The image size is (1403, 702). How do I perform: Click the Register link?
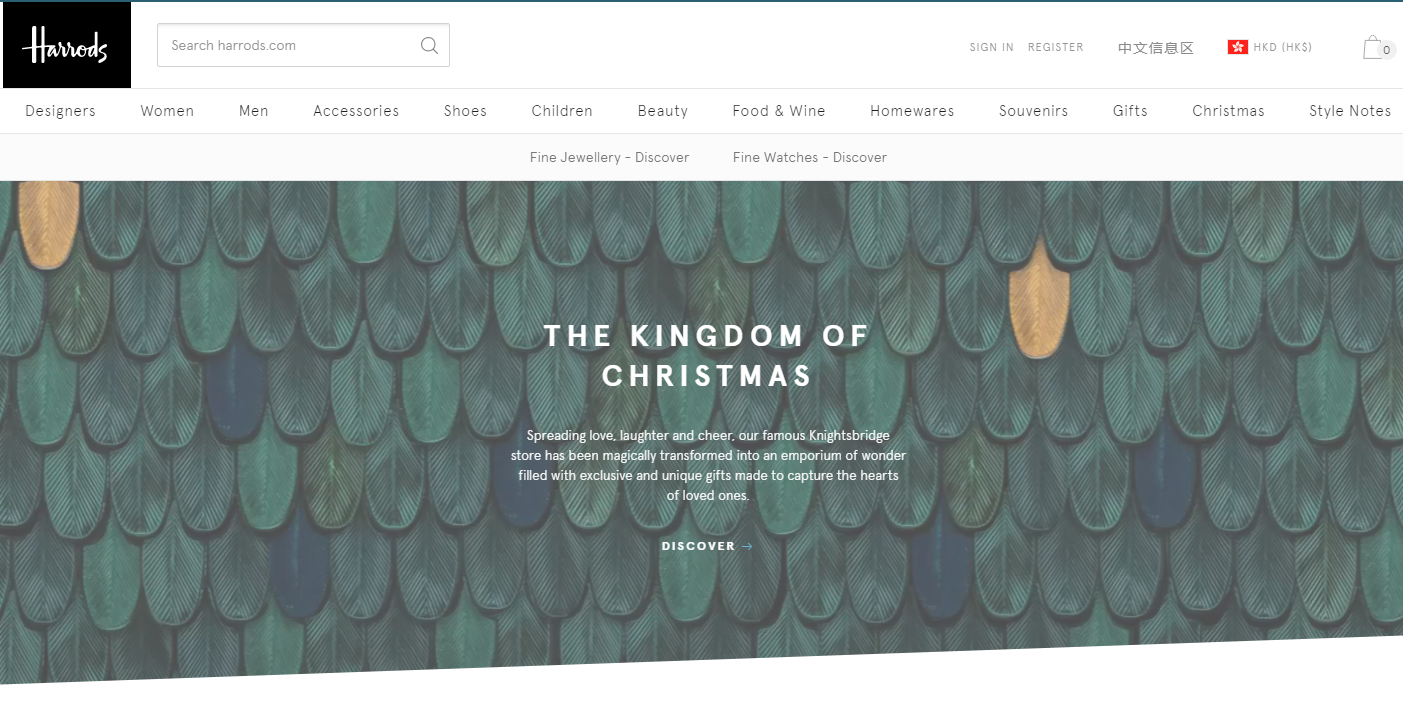[x=1056, y=47]
